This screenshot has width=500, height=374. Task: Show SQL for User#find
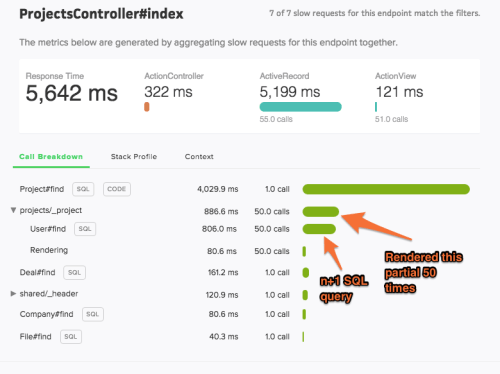tap(85, 229)
